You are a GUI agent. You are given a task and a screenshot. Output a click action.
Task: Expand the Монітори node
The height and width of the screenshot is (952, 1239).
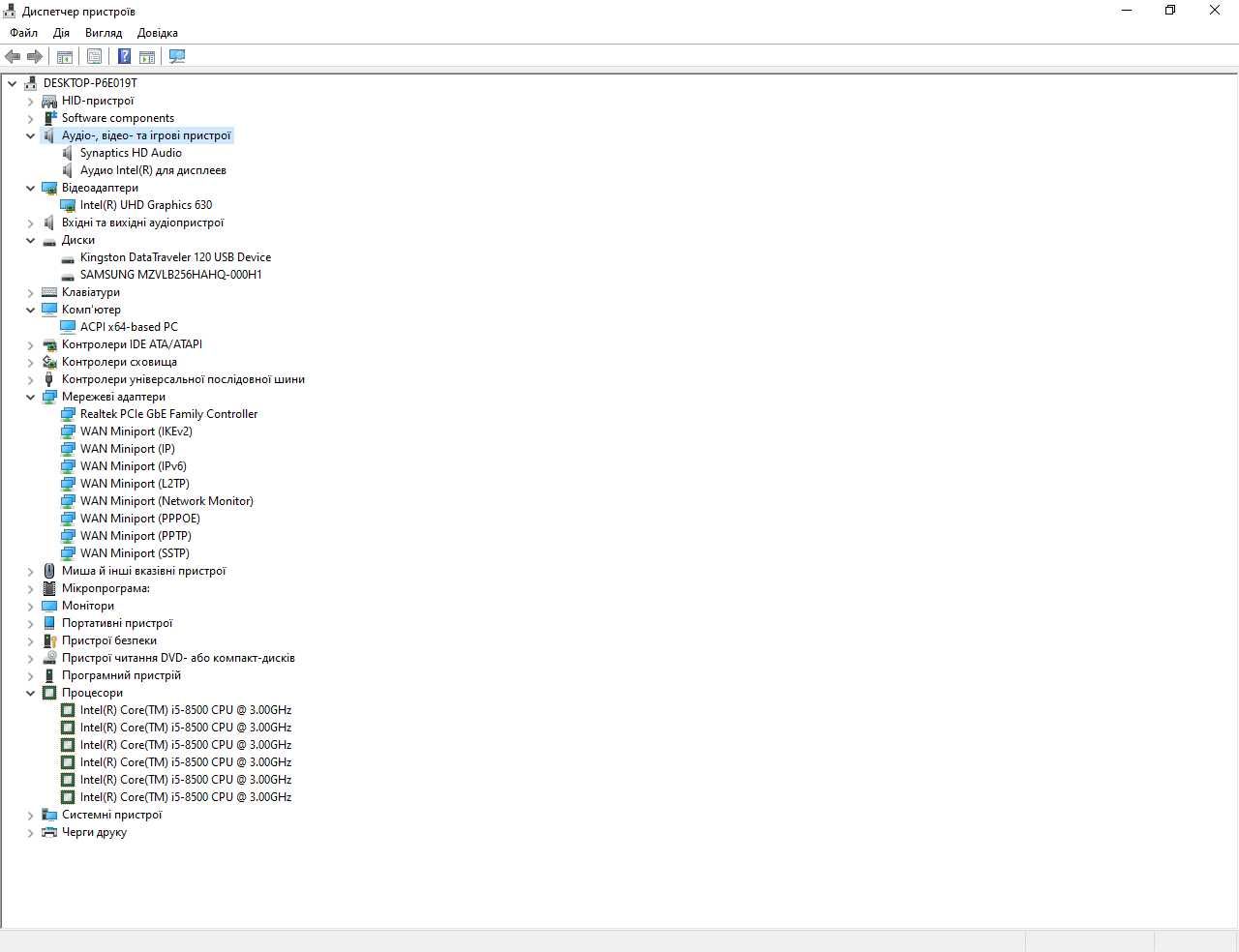(x=30, y=606)
